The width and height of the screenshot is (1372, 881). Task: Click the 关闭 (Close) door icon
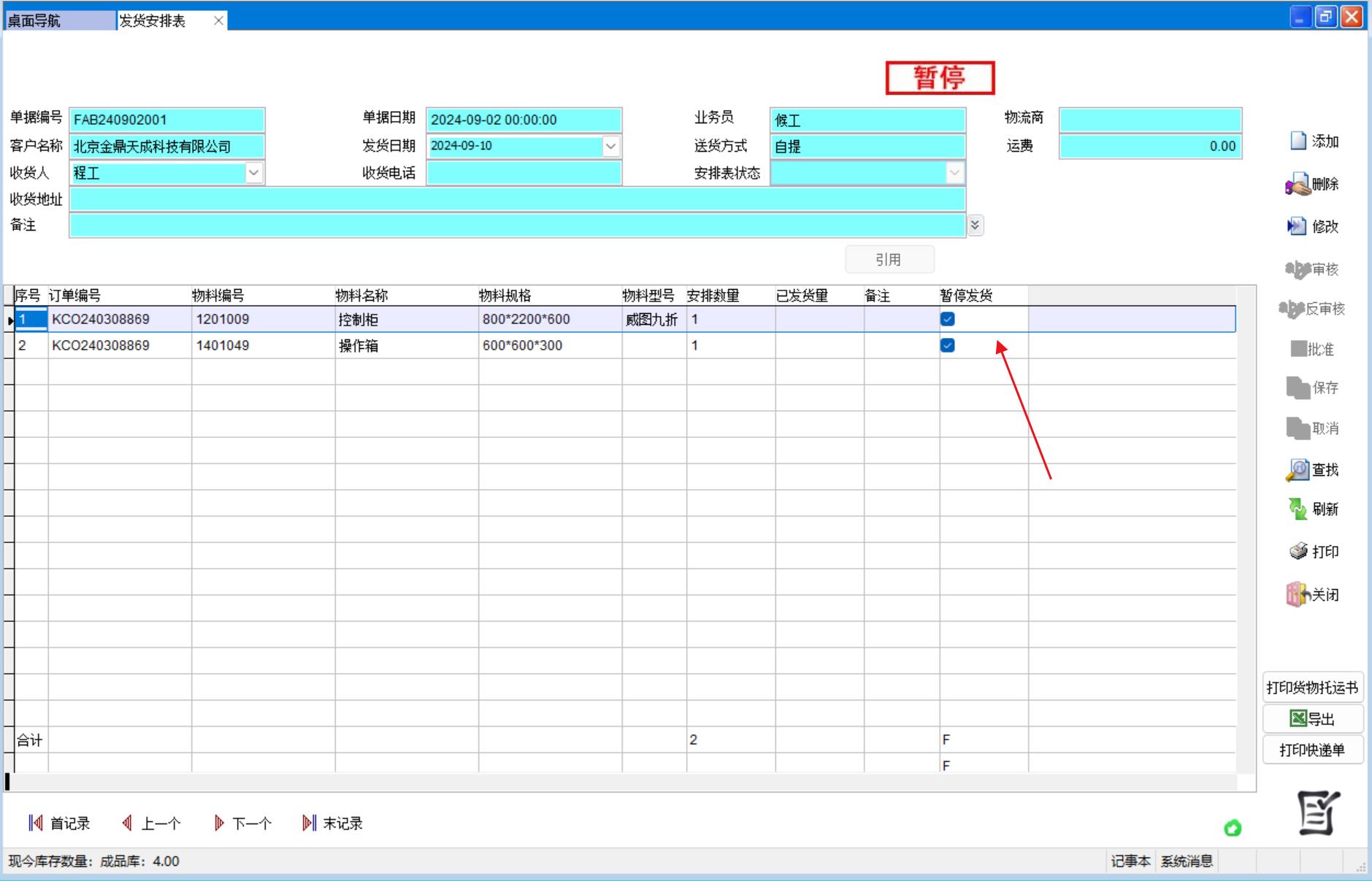[x=1297, y=594]
